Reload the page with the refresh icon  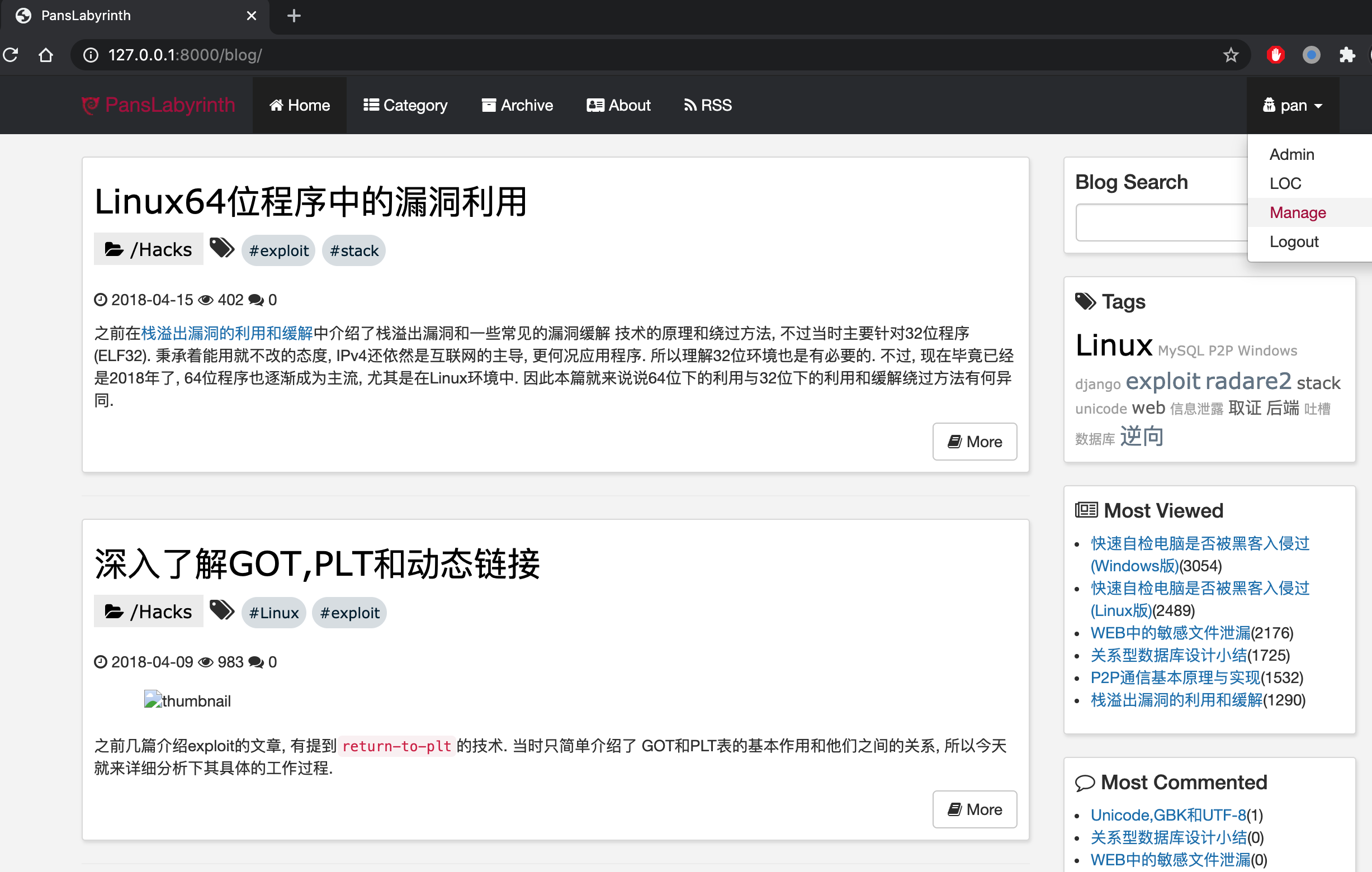click(x=11, y=55)
